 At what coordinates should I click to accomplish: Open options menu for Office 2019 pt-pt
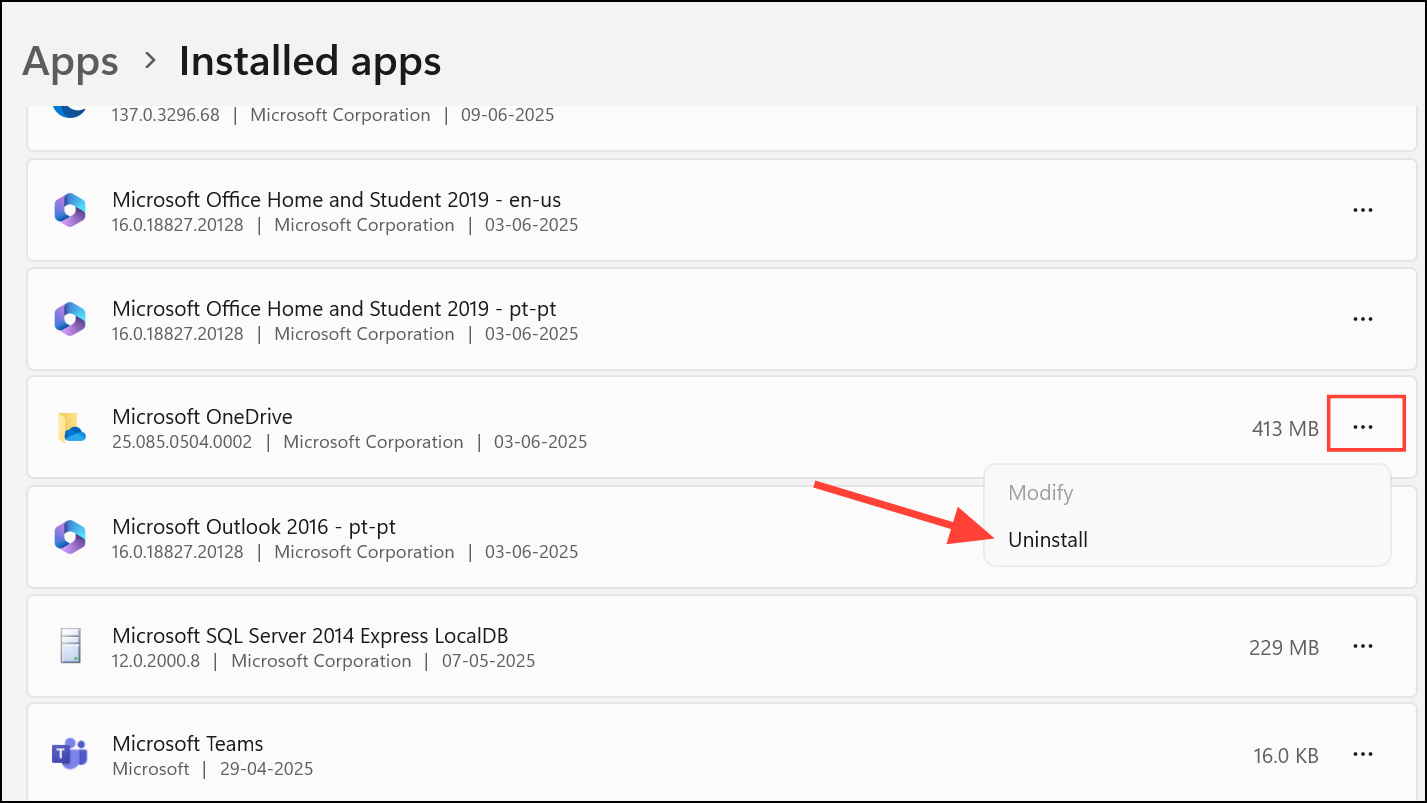click(x=1362, y=319)
